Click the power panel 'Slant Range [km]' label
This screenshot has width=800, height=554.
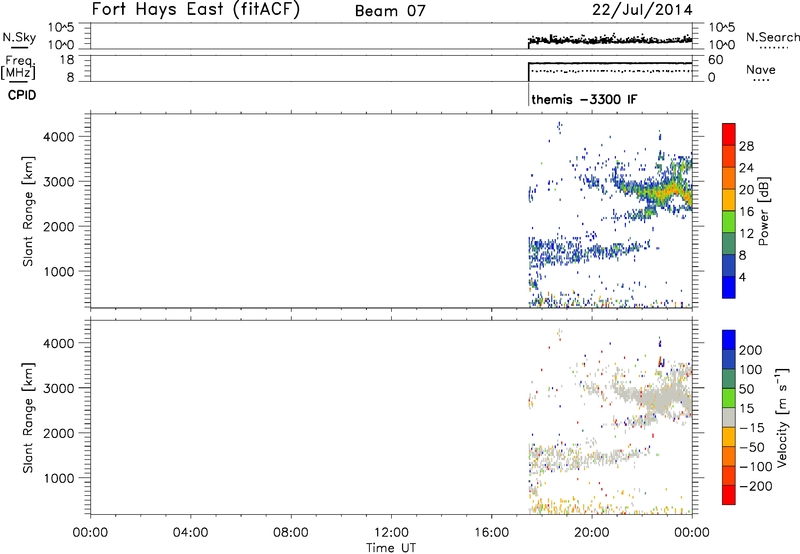(x=28, y=211)
